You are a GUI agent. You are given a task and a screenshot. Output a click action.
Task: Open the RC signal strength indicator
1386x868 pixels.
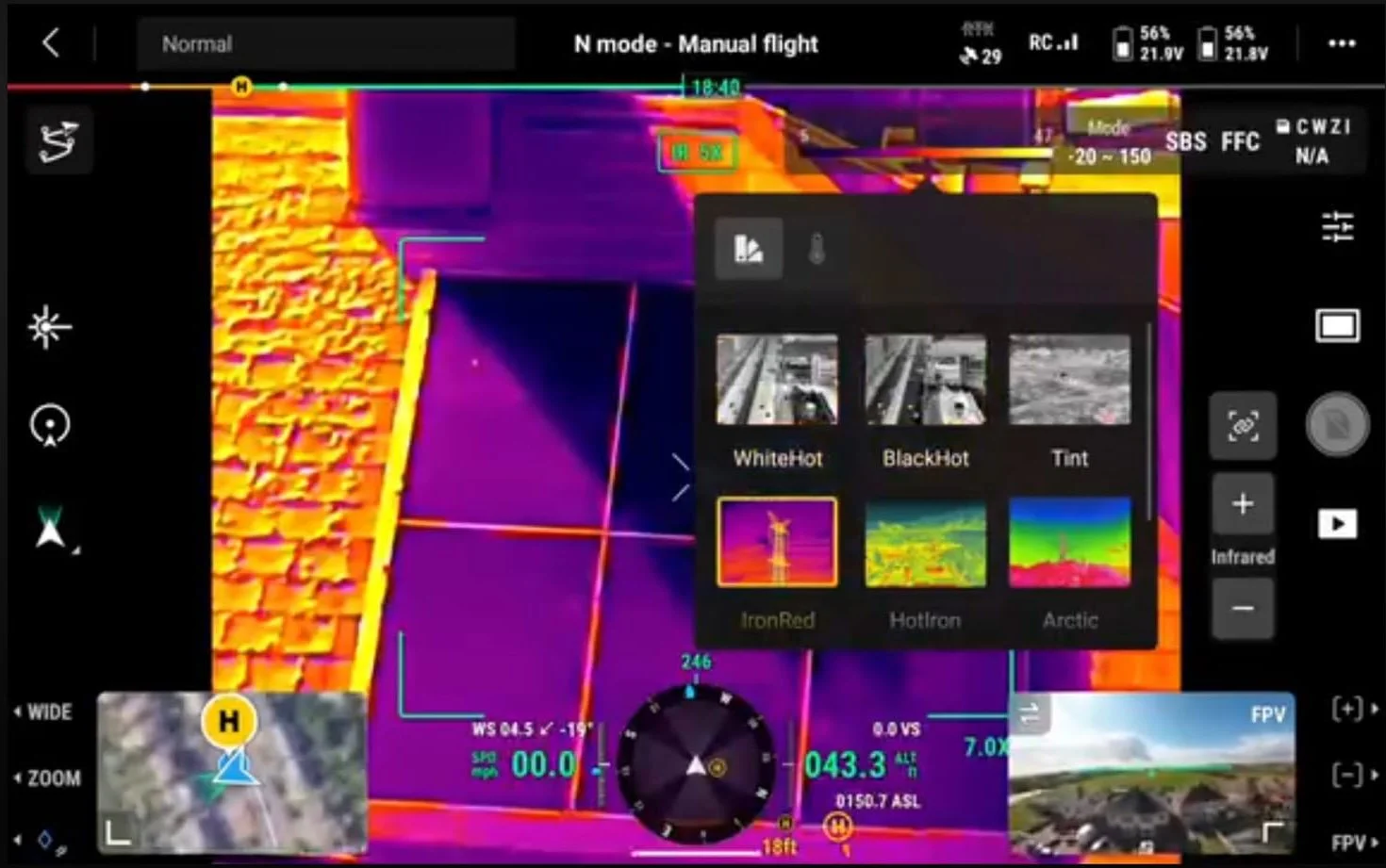(1053, 43)
